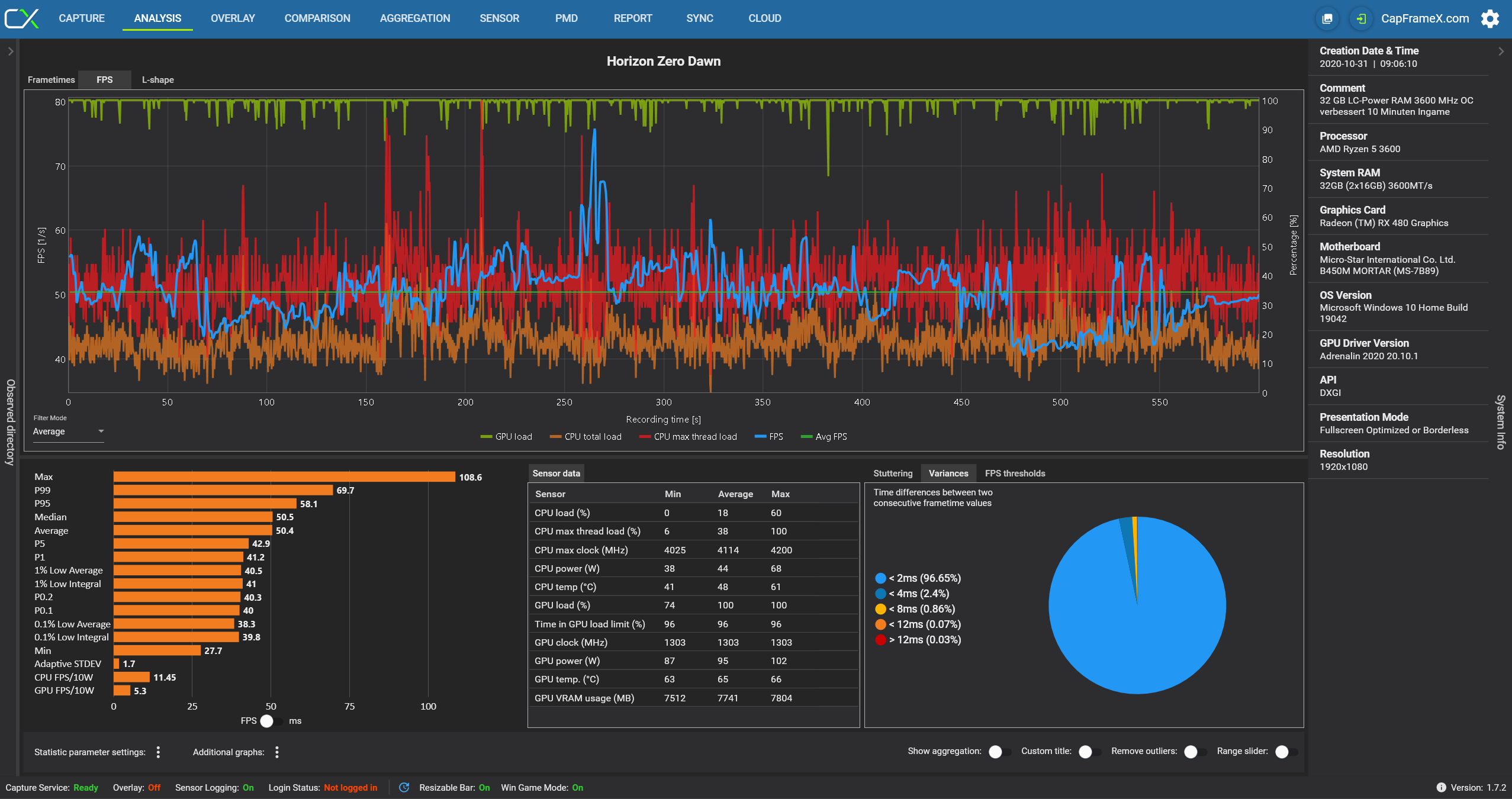The height and width of the screenshot is (799, 1512).
Task: Open the FPS thresholds tab
Action: pyautogui.click(x=1015, y=473)
